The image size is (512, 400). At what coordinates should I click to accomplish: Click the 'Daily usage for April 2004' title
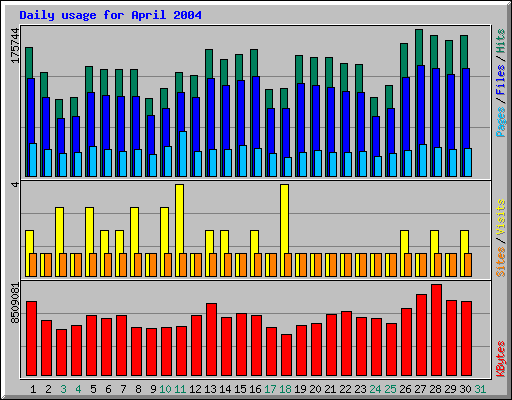coord(110,15)
